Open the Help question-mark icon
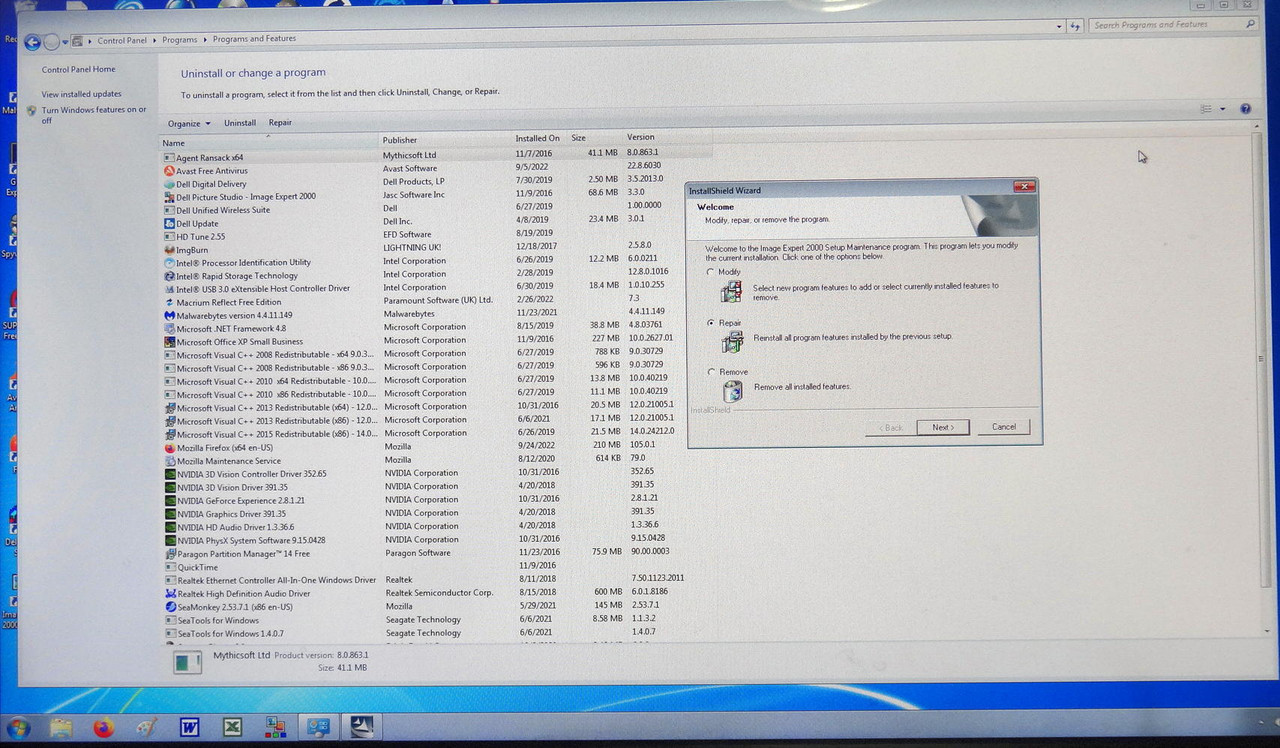The image size is (1280, 748). pos(1245,108)
